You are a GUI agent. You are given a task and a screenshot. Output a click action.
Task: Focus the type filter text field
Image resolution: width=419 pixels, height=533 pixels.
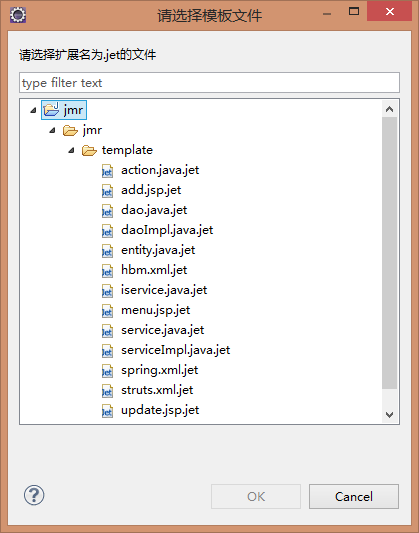pos(209,83)
